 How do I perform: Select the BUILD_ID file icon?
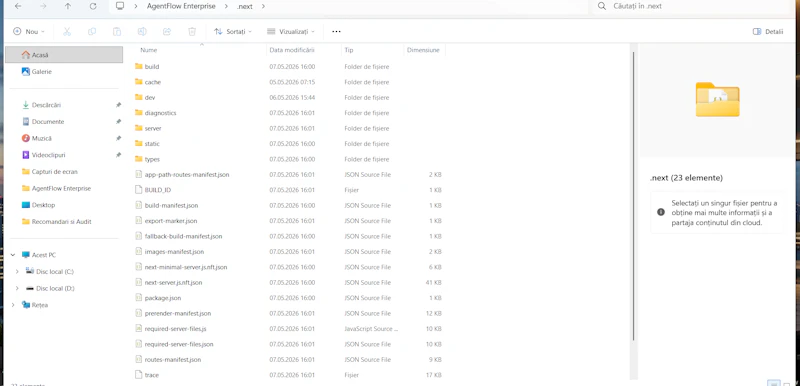pos(138,190)
